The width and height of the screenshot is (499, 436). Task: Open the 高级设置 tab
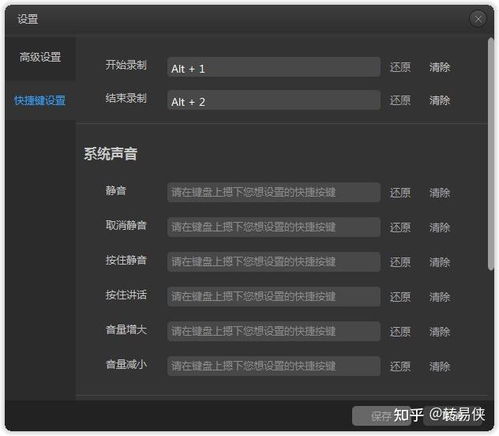(40, 57)
